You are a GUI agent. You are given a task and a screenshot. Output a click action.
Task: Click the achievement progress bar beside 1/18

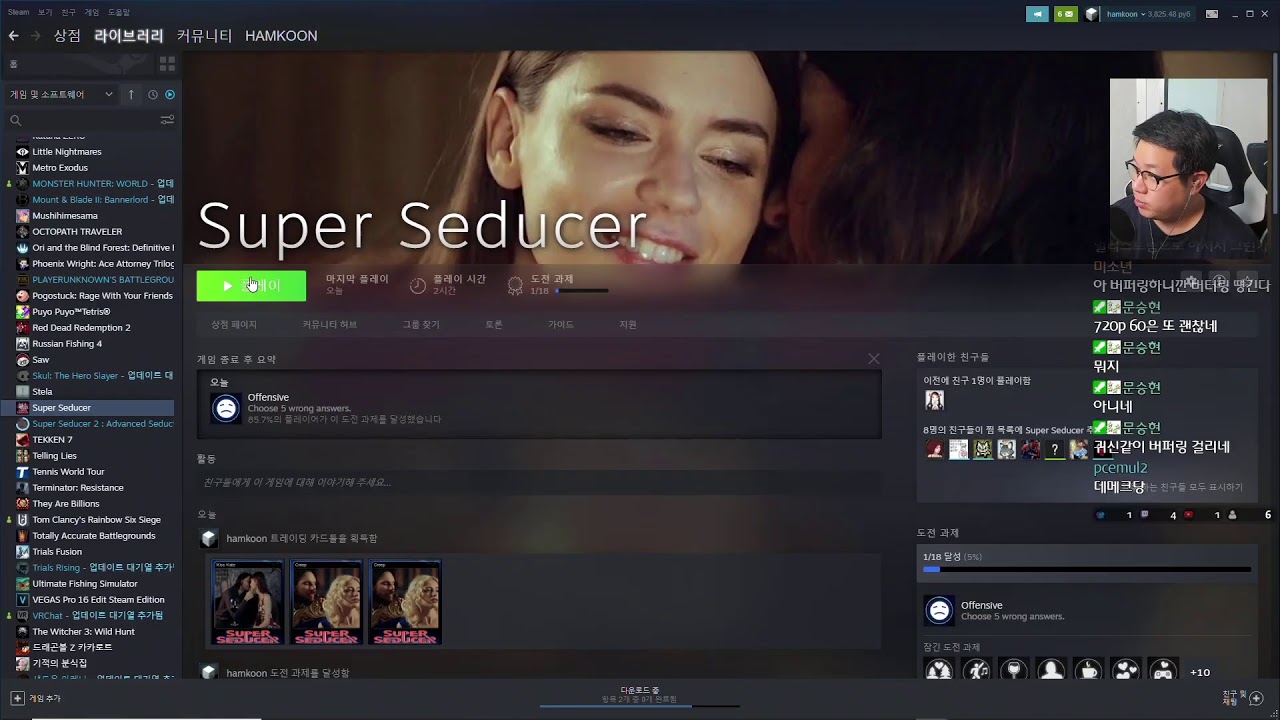tap(581, 291)
